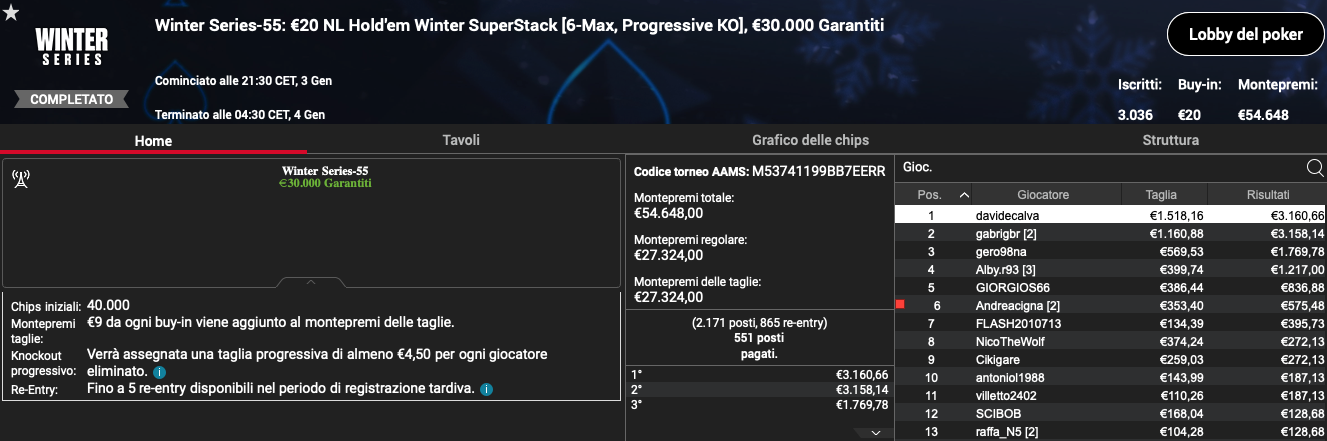The image size is (1327, 441).
Task: Click the red marker beside Andreacigna
Action: [901, 305]
